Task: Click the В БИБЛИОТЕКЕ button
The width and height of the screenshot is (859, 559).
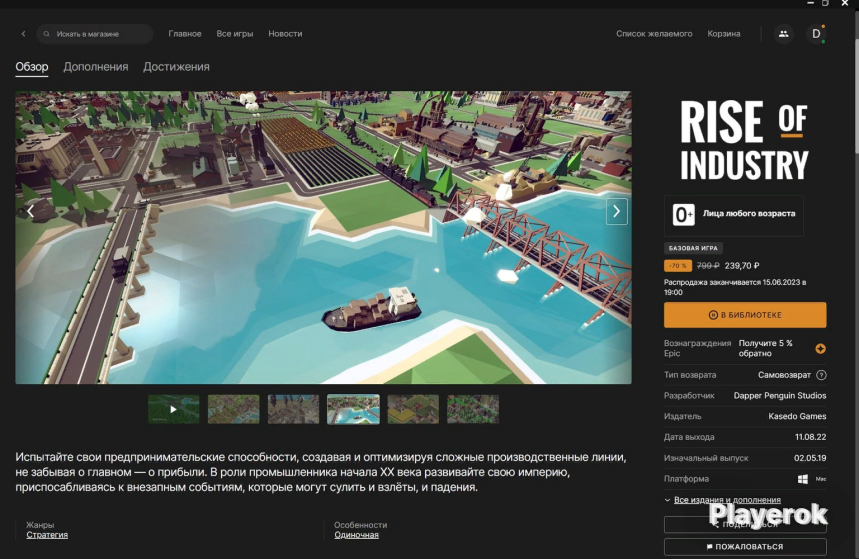Action: coord(745,315)
